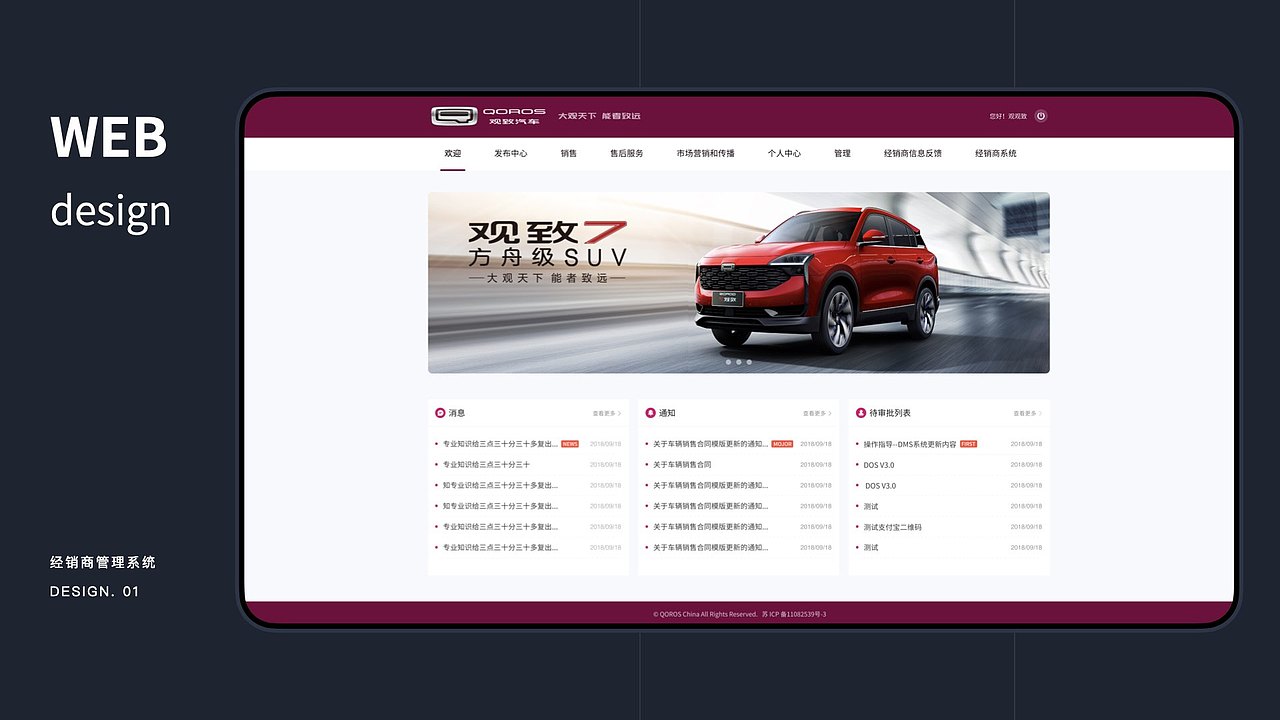Click the 消息 panel title
Image resolution: width=1280 pixels, height=720 pixels.
tap(456, 413)
